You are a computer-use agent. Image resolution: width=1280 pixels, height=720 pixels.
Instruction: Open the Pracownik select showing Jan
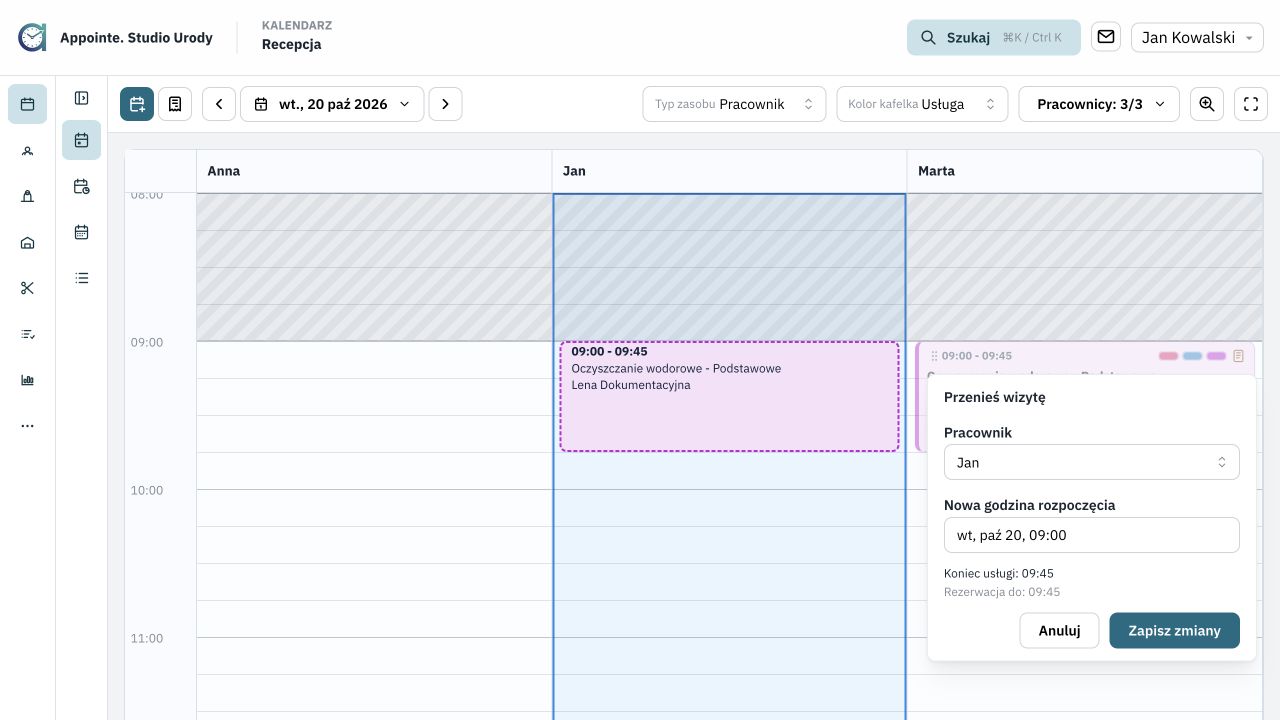pyautogui.click(x=1092, y=462)
